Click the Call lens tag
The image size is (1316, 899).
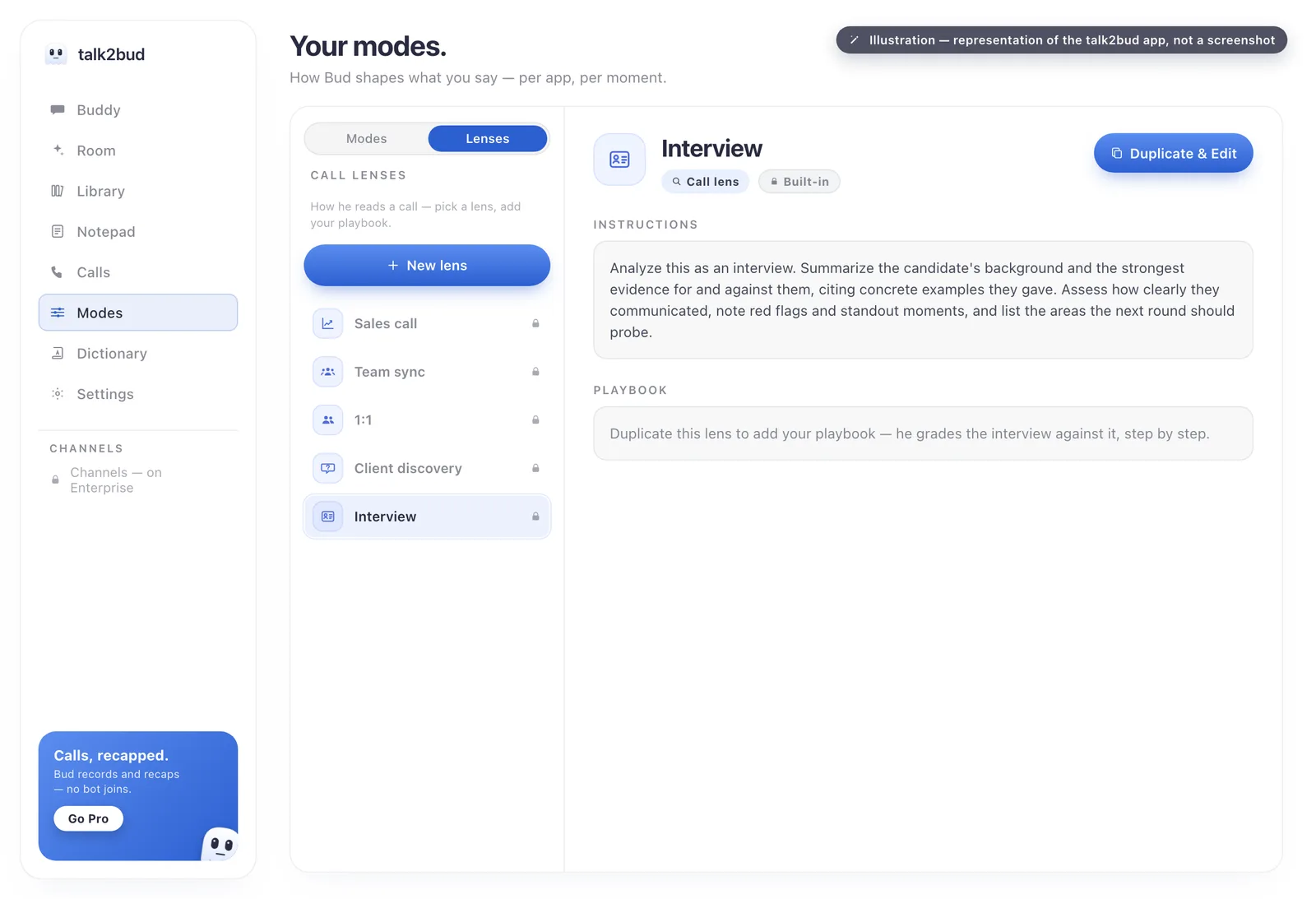705,182
